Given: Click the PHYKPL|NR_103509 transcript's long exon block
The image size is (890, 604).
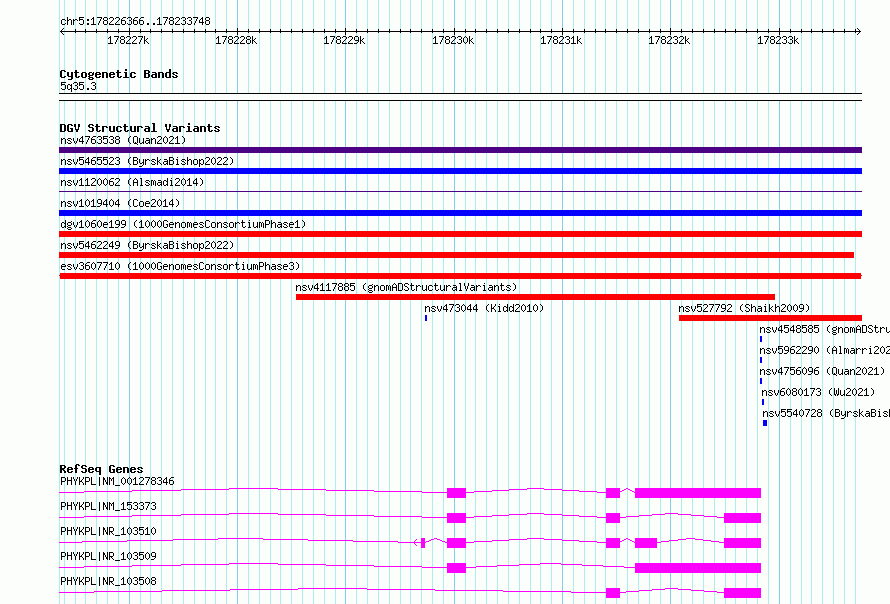Looking at the screenshot, I should (x=698, y=568).
